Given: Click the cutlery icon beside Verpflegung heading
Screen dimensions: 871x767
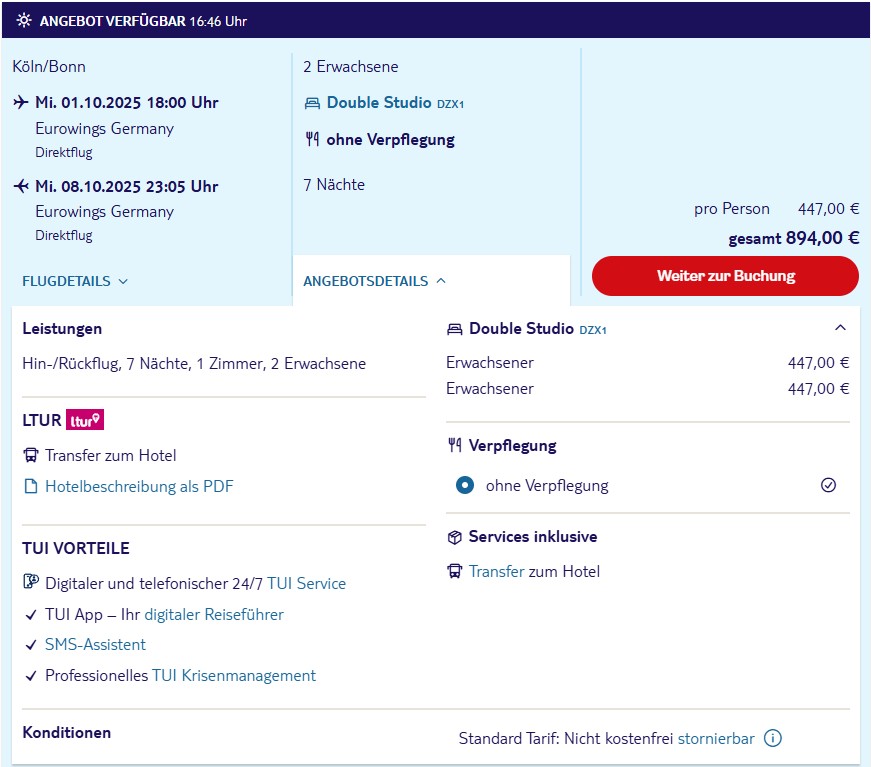Looking at the screenshot, I should 455,445.
